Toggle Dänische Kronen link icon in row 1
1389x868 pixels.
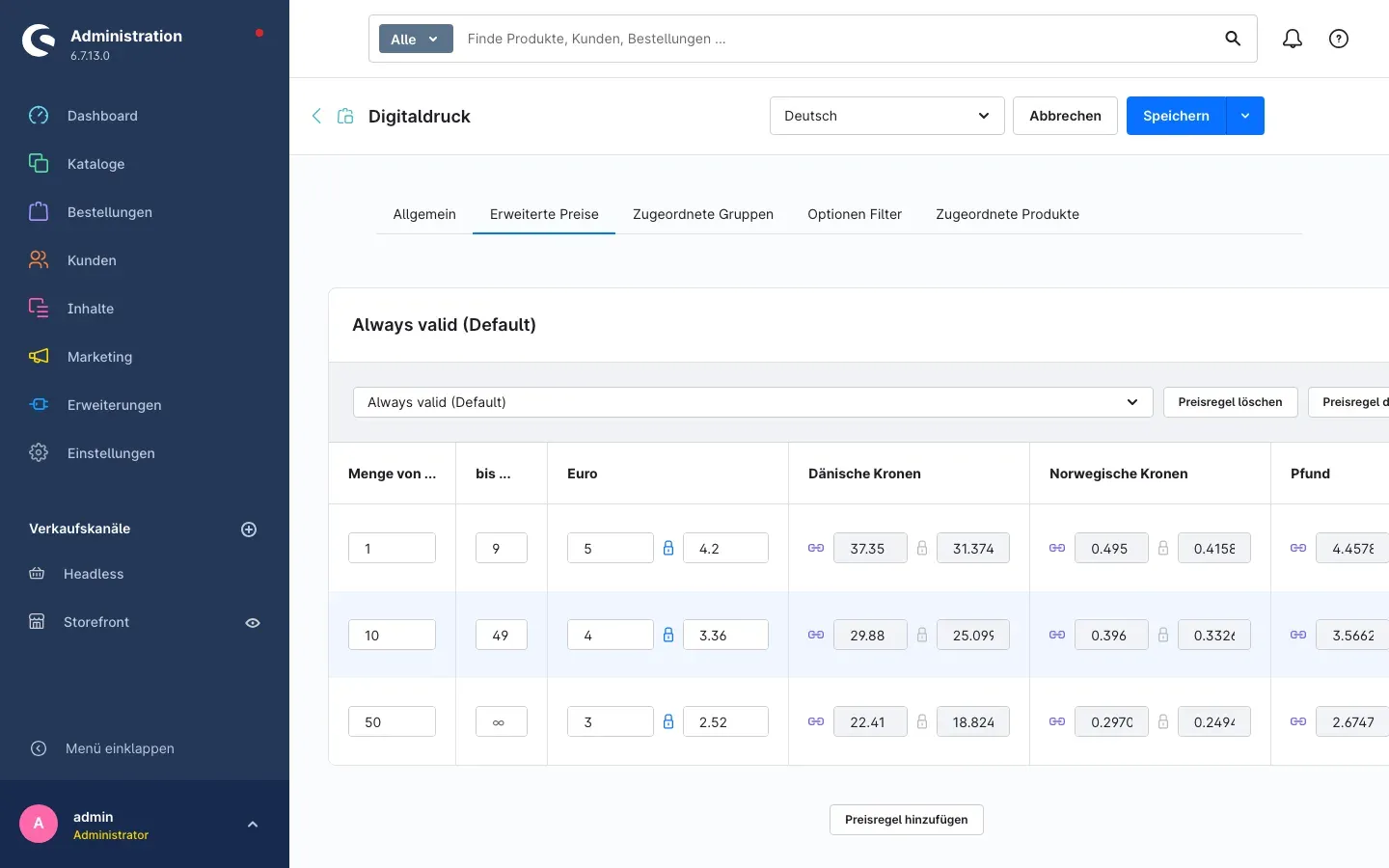[x=816, y=548]
